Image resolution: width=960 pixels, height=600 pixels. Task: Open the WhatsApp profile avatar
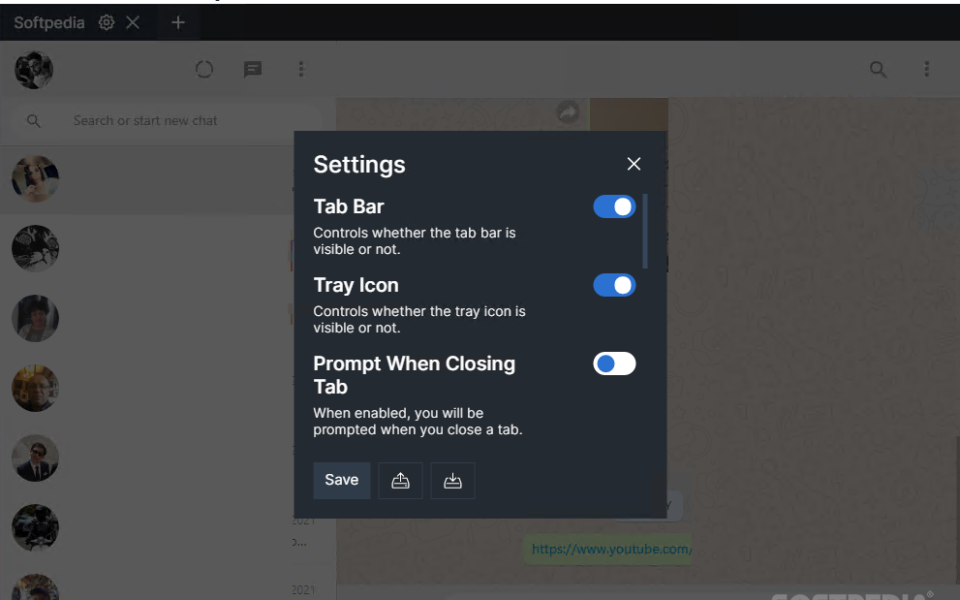tap(34, 69)
